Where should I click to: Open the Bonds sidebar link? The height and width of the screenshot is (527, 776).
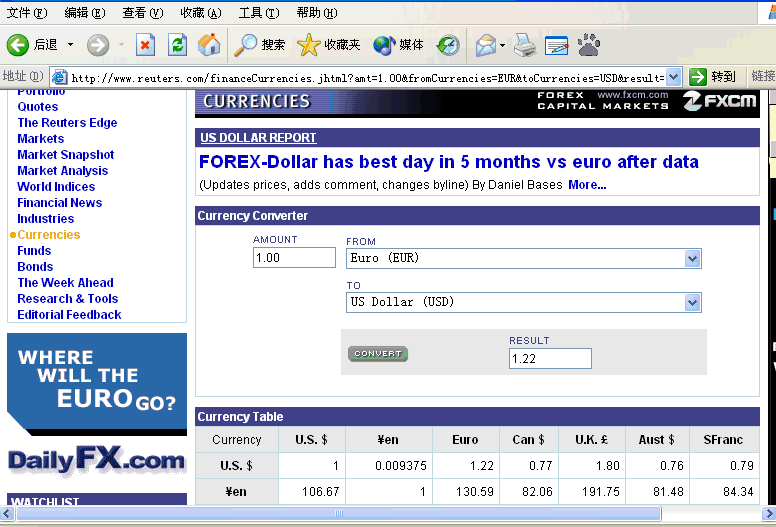click(35, 267)
